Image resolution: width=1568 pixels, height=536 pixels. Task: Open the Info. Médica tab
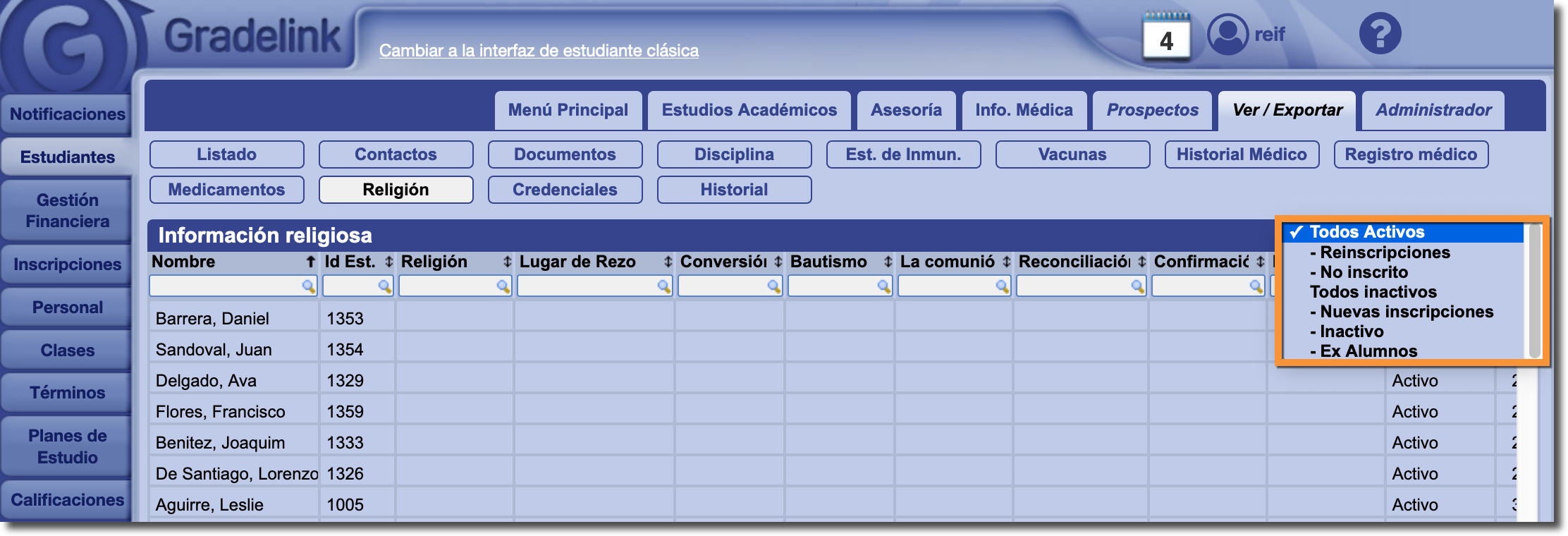(1024, 110)
